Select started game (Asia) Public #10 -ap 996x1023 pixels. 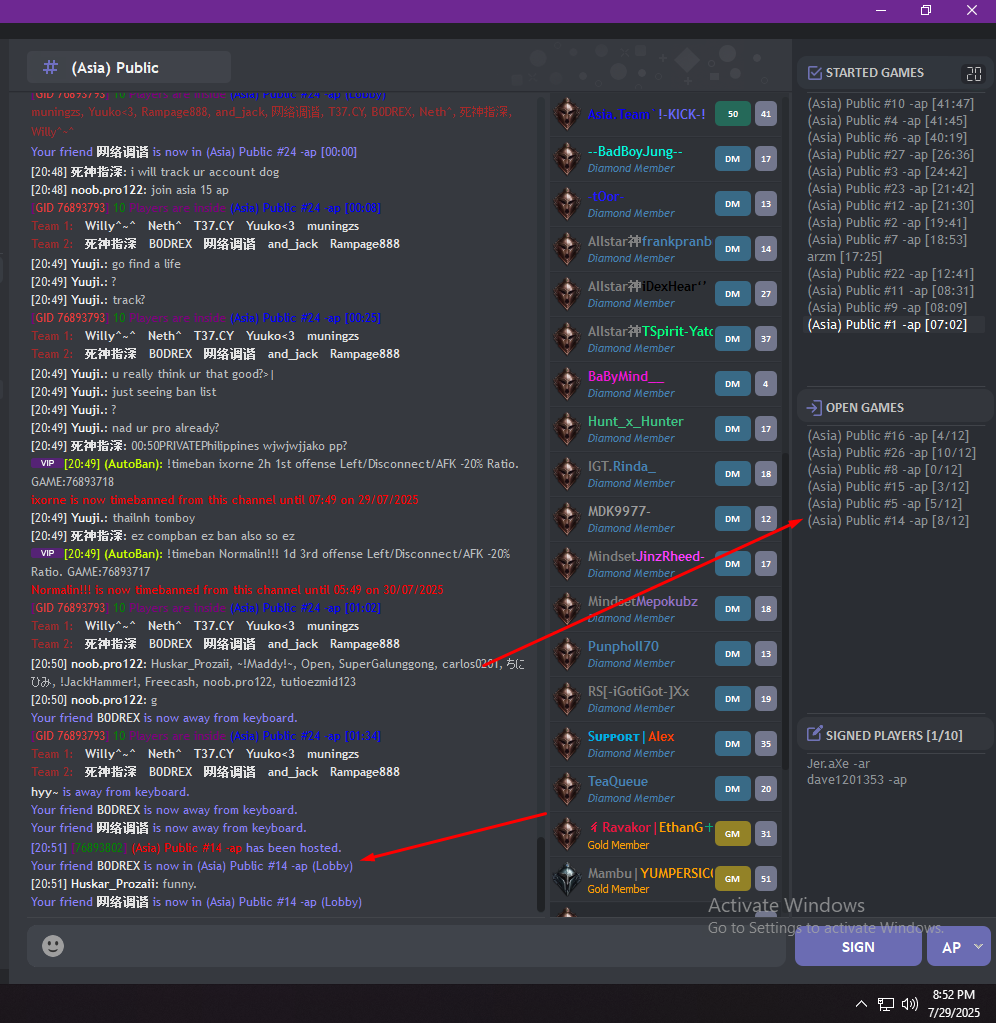point(890,104)
